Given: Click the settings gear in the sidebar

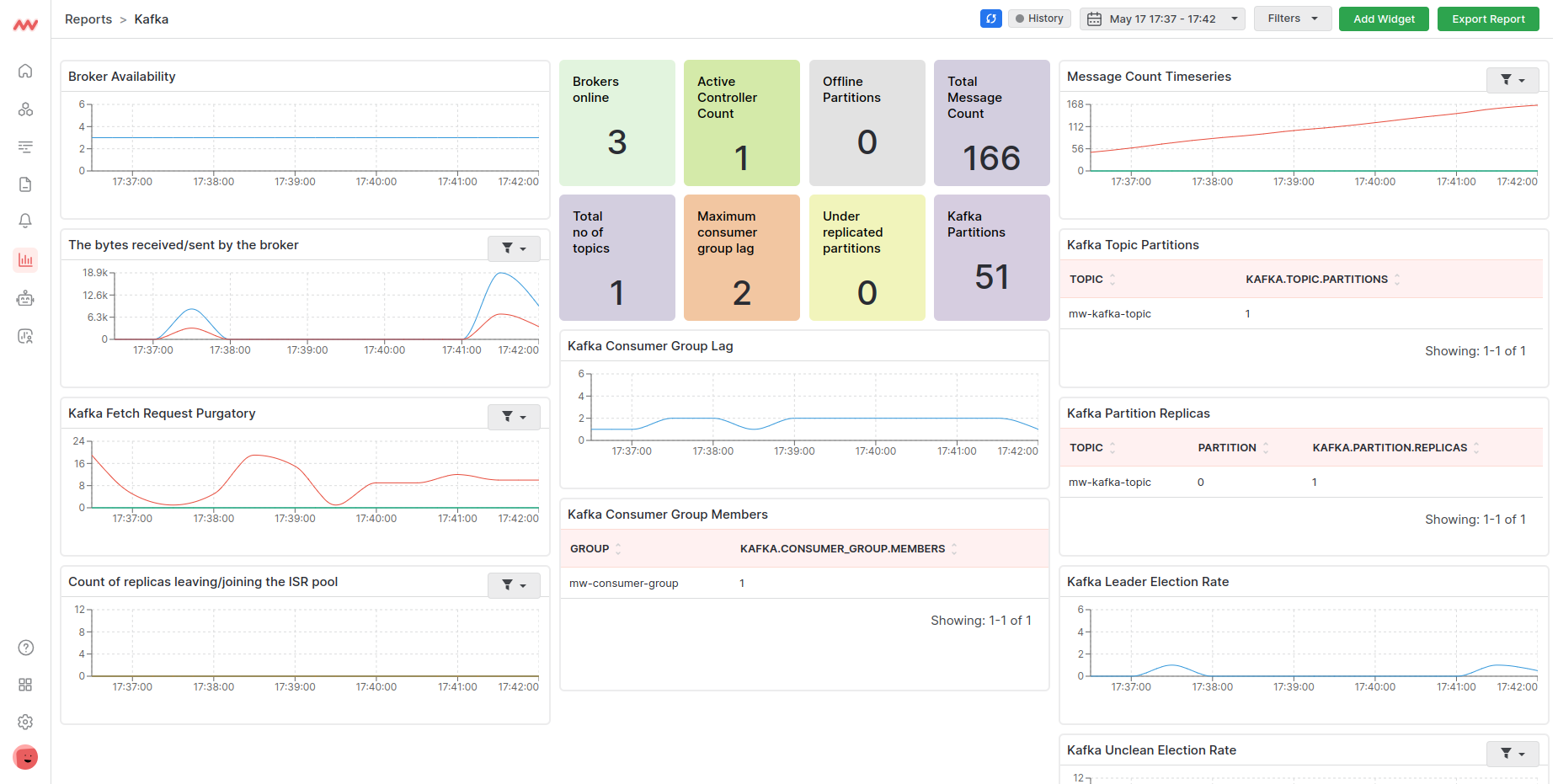Looking at the screenshot, I should pos(25,722).
